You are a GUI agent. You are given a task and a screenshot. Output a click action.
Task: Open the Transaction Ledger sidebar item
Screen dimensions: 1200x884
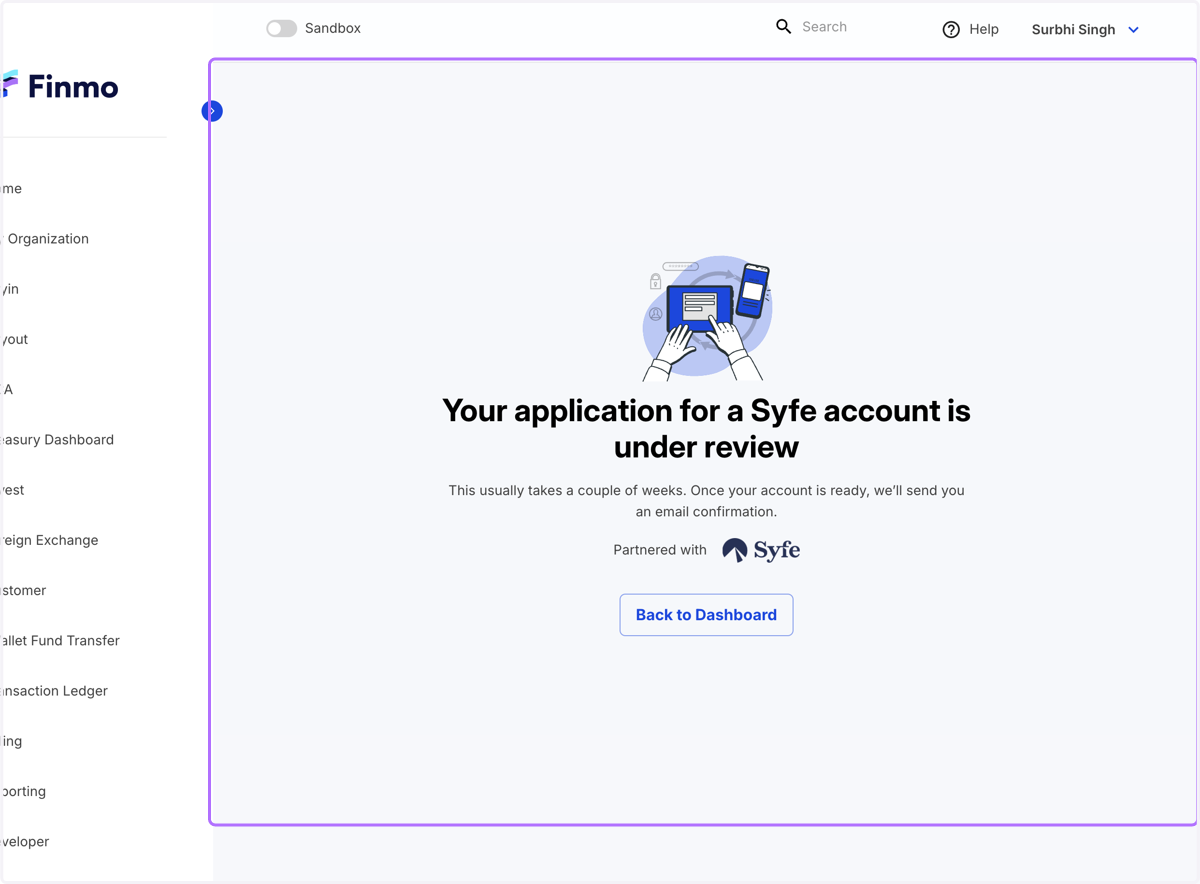54,691
